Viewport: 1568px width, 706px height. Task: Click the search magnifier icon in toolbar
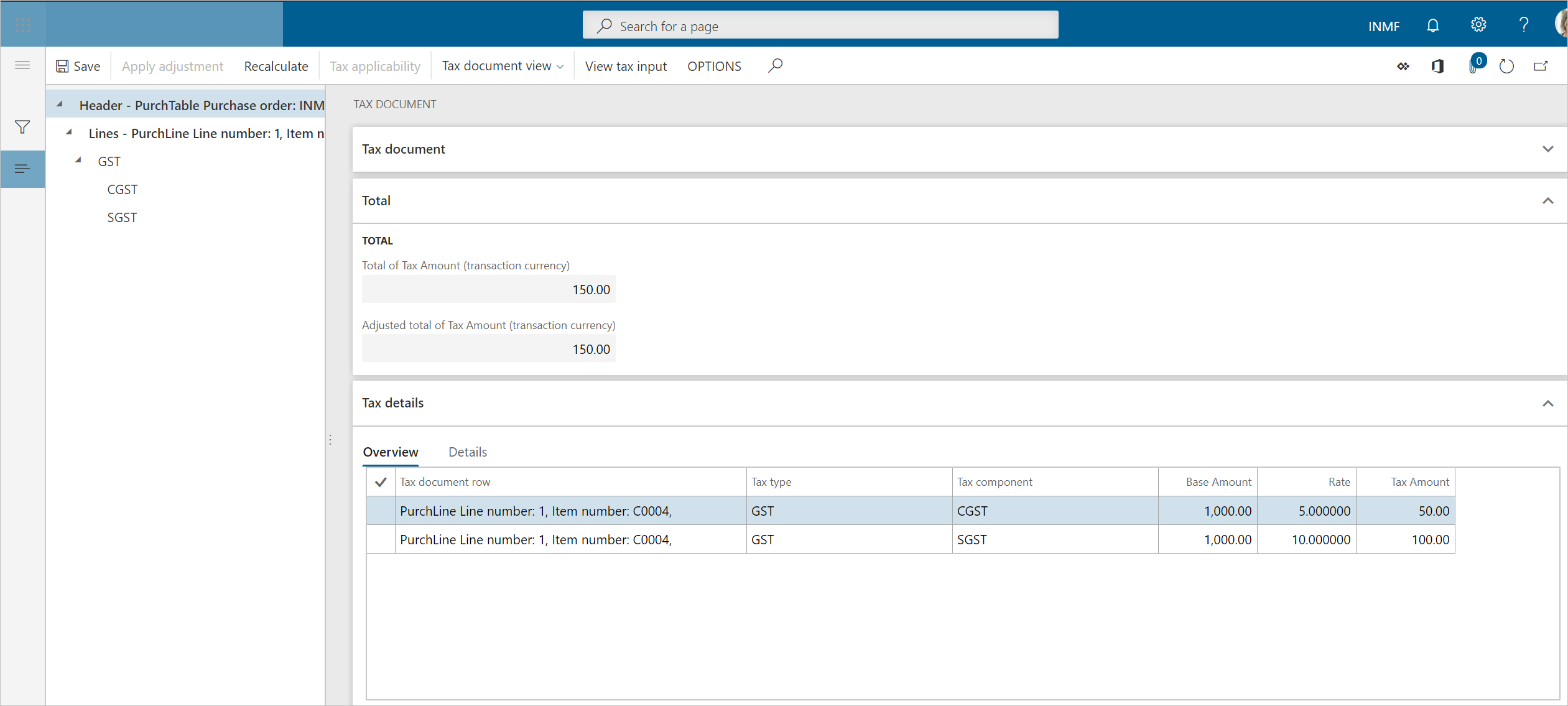click(774, 65)
